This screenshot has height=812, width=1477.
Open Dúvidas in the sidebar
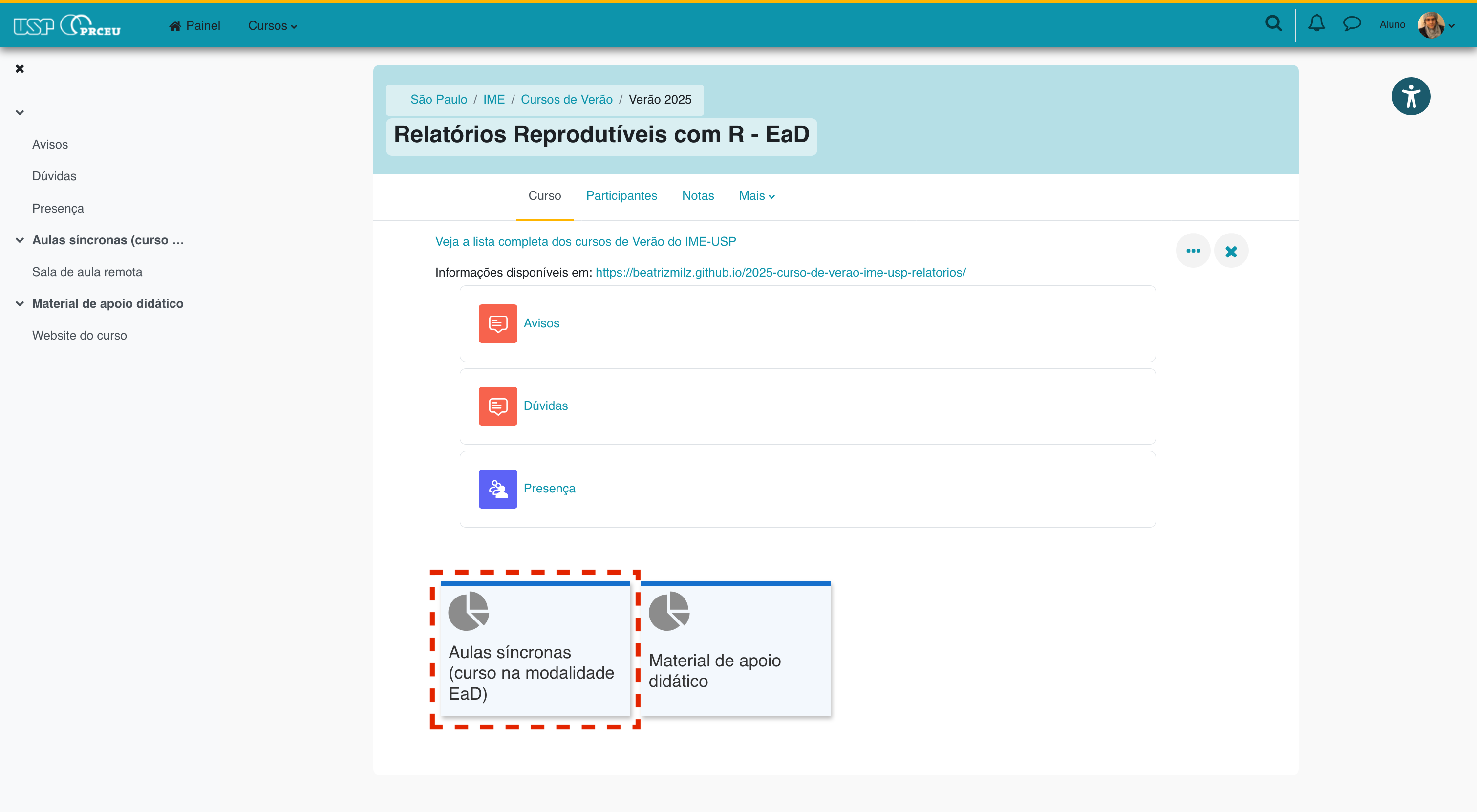tap(54, 176)
